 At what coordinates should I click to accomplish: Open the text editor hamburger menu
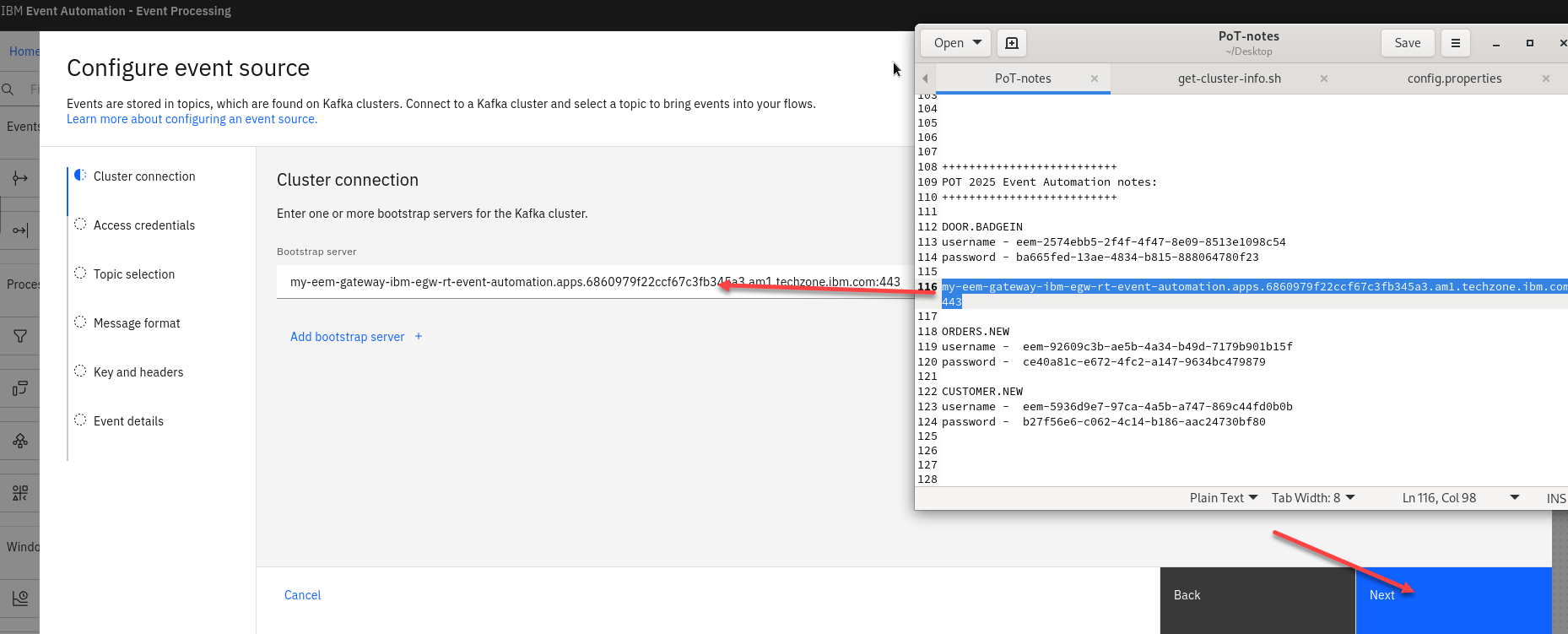tap(1455, 43)
